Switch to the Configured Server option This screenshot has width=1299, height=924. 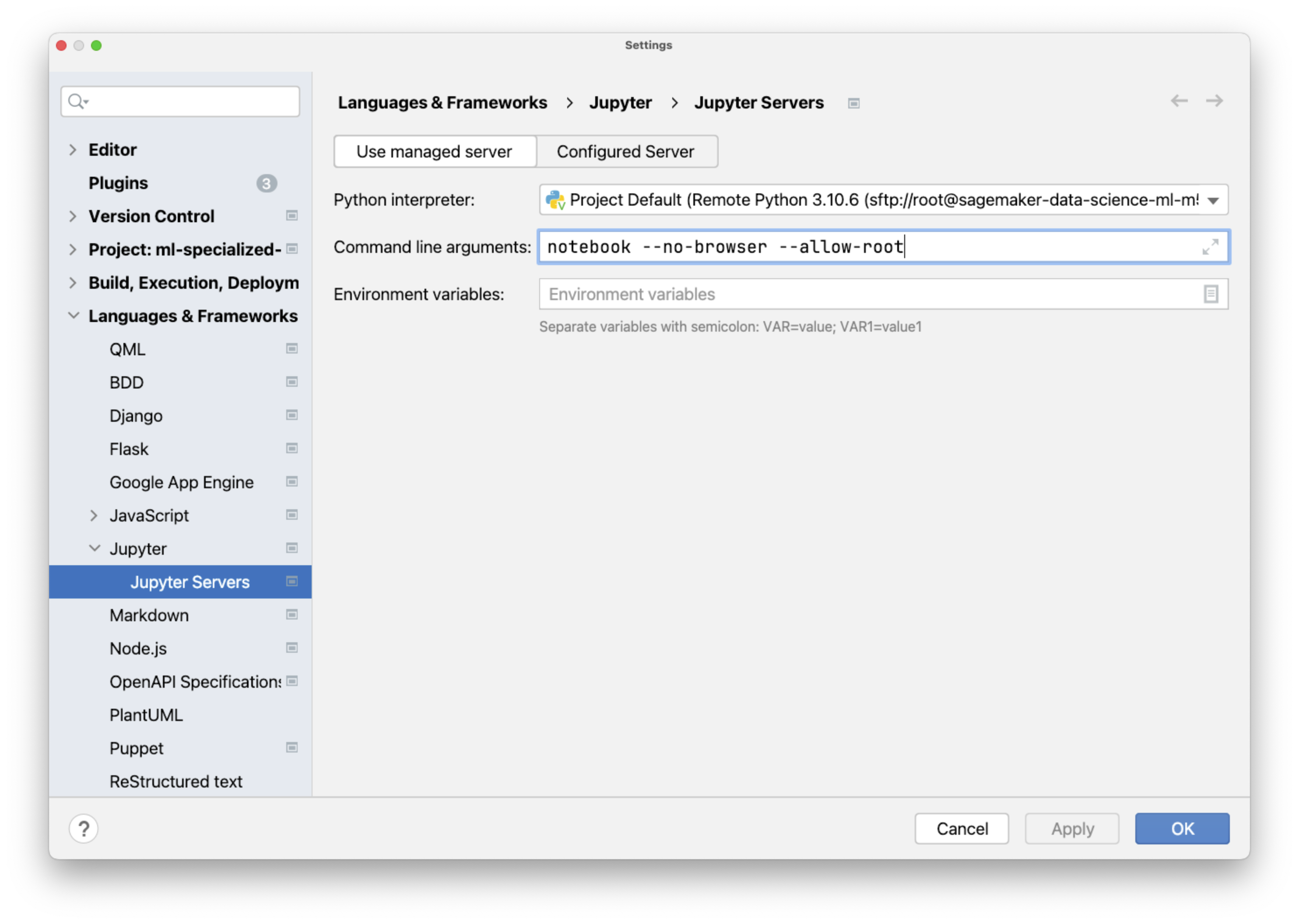625,151
